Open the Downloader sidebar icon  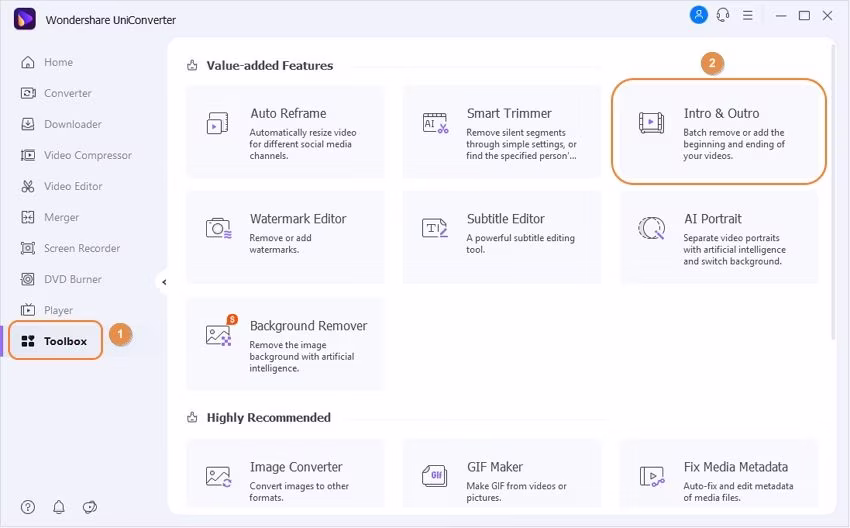click(28, 124)
